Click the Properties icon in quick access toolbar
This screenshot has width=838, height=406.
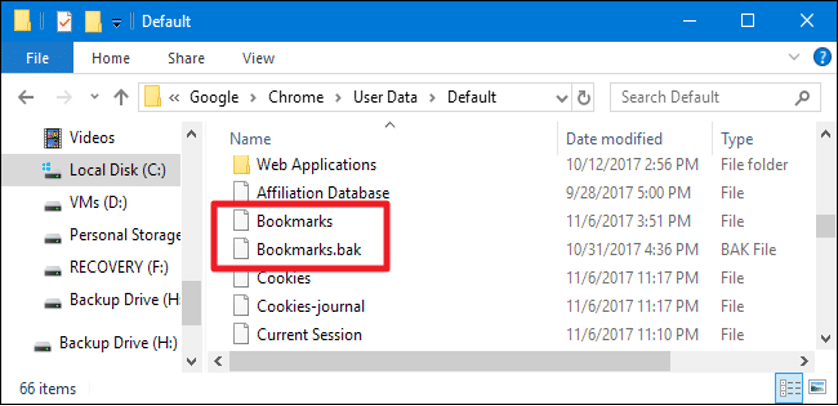pos(63,20)
